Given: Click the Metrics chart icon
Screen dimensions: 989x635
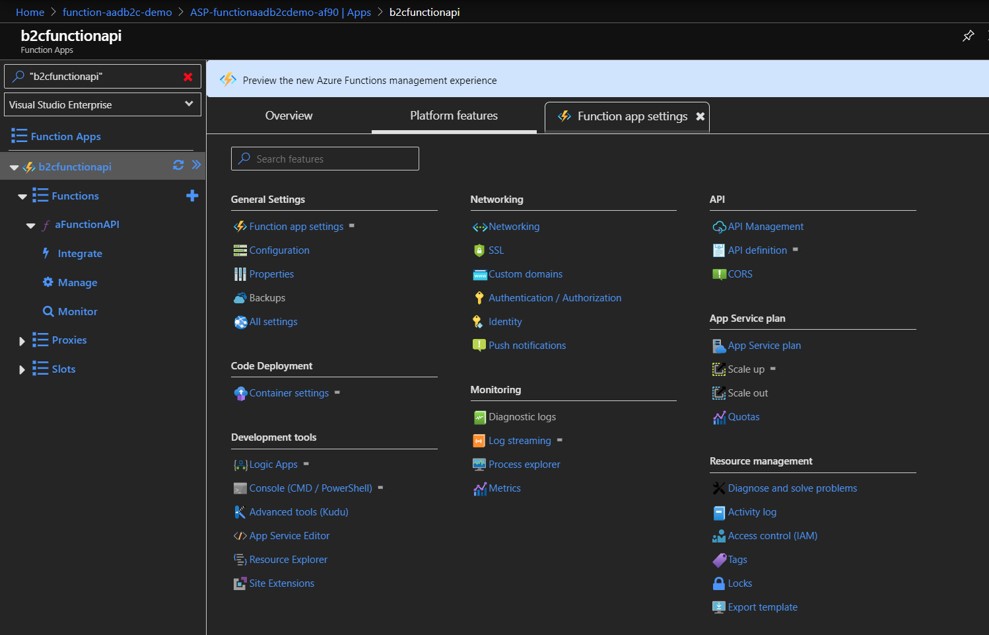Looking at the screenshot, I should [480, 489].
